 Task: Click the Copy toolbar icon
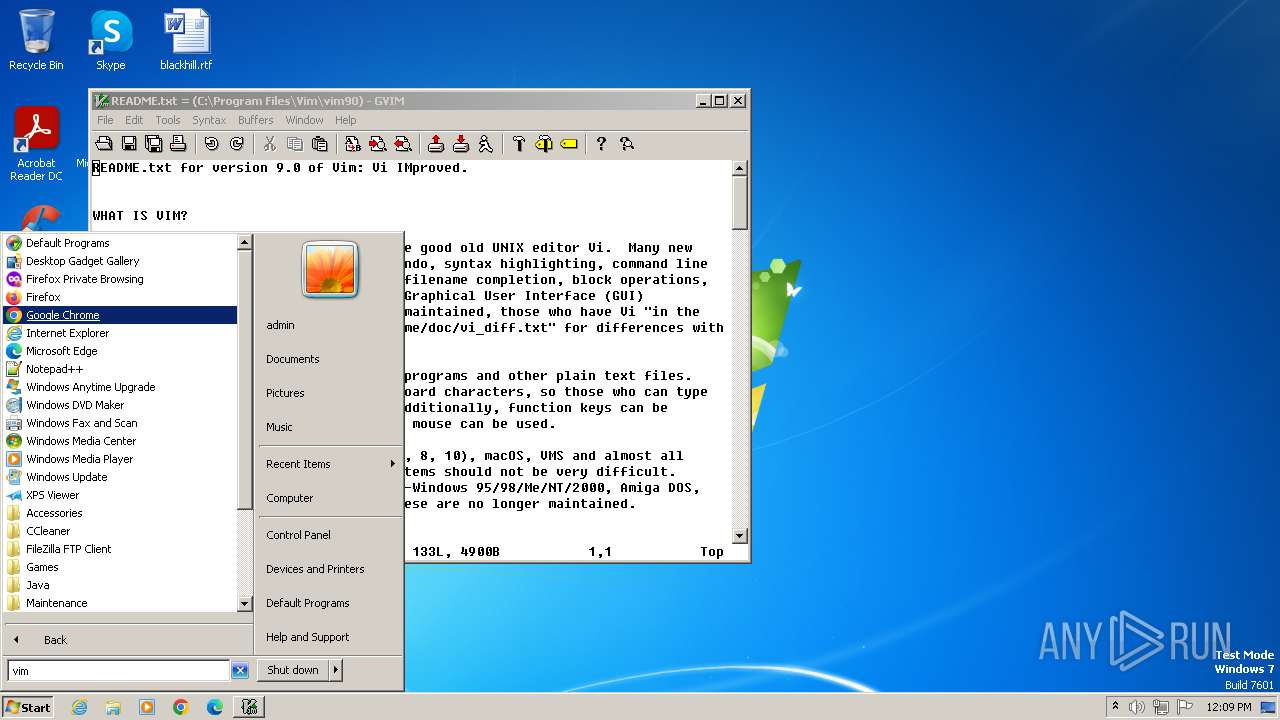(x=295, y=144)
